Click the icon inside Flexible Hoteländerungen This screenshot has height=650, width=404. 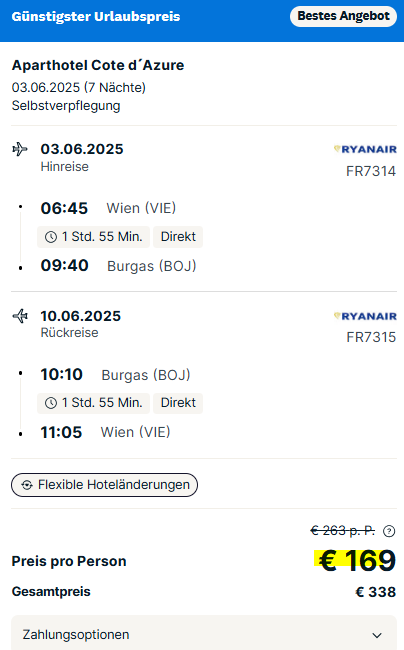(27, 485)
